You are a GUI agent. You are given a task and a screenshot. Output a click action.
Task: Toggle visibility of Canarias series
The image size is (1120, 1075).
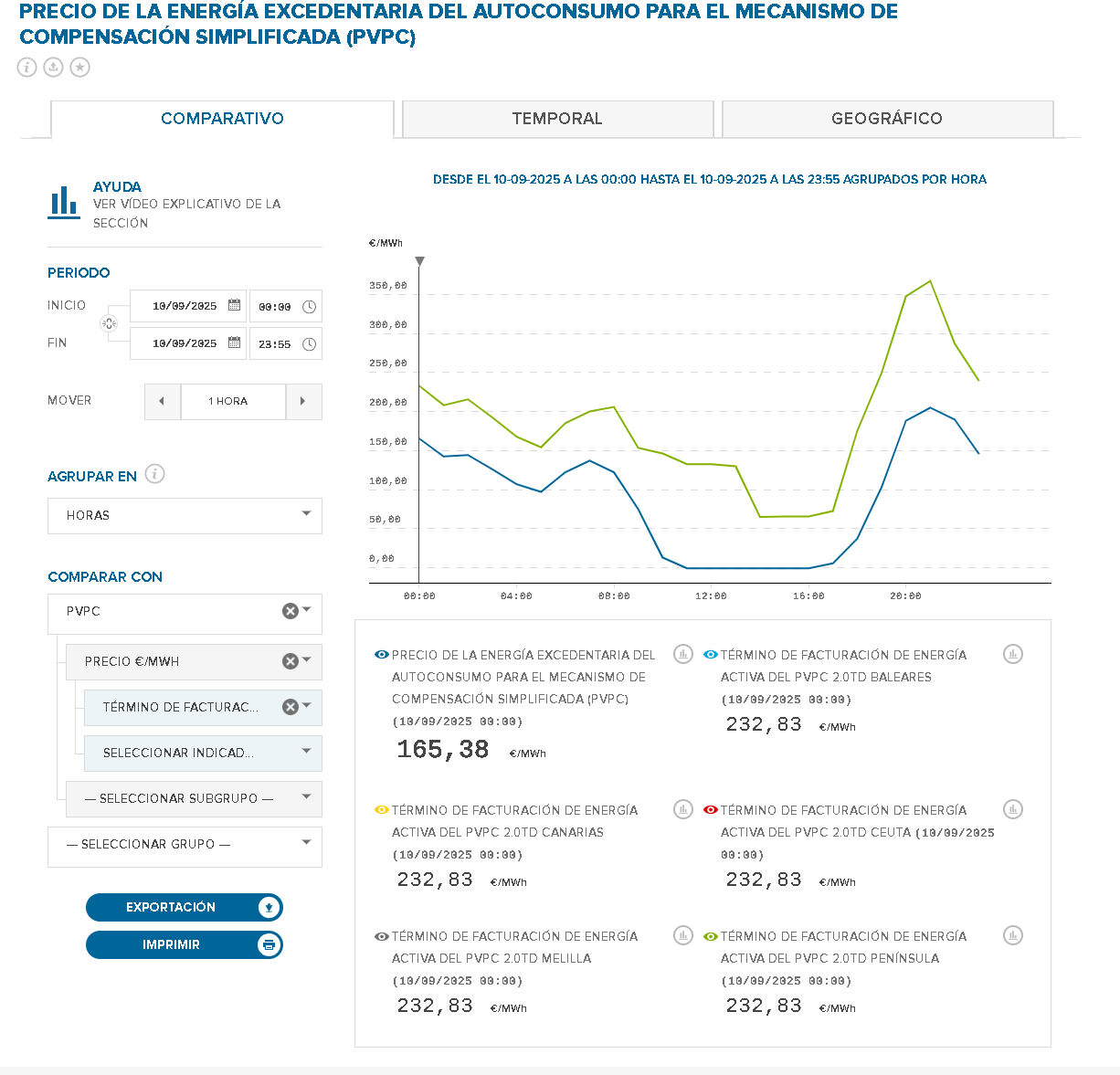(382, 810)
